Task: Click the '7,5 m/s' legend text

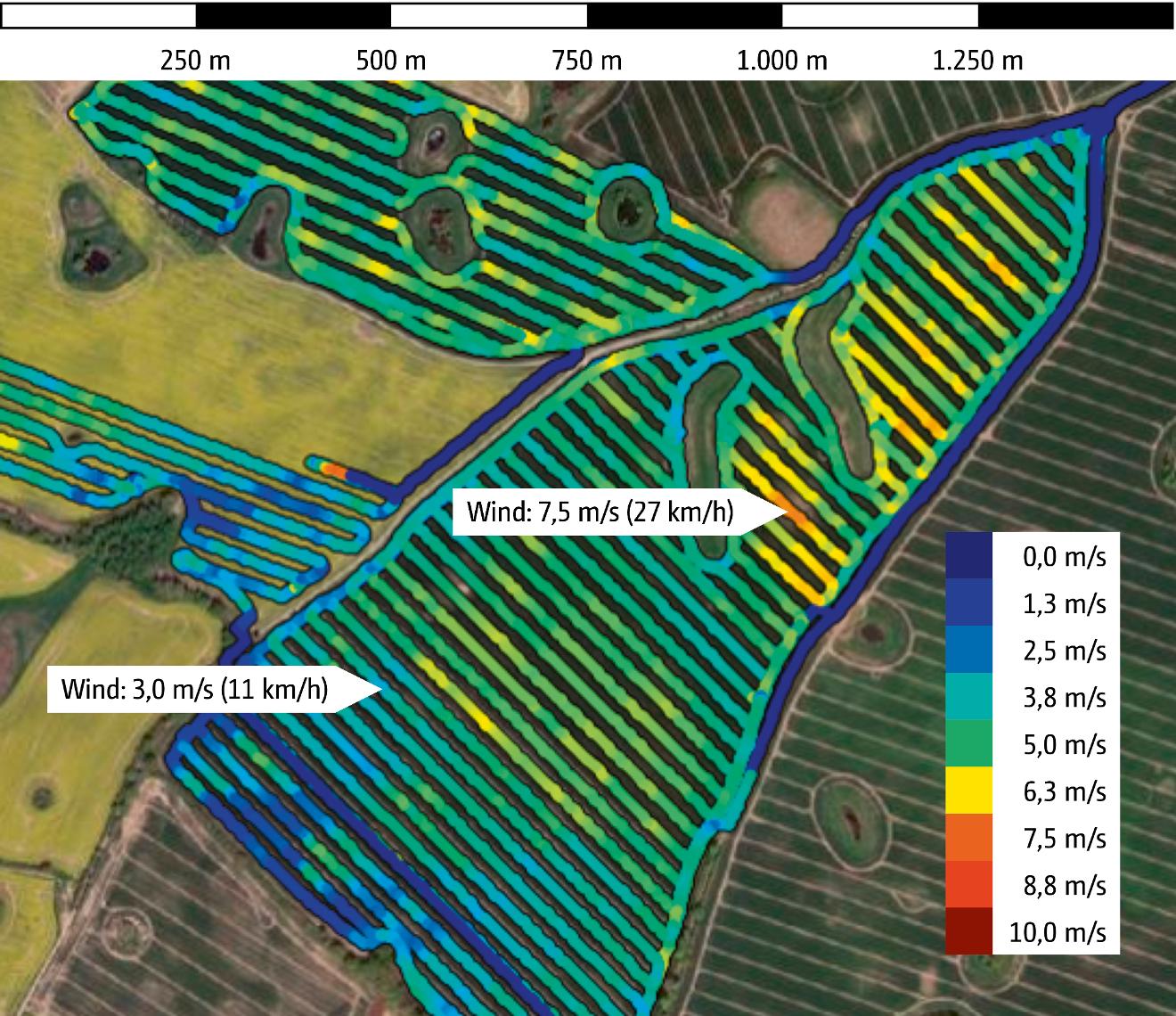Action: click(1065, 838)
